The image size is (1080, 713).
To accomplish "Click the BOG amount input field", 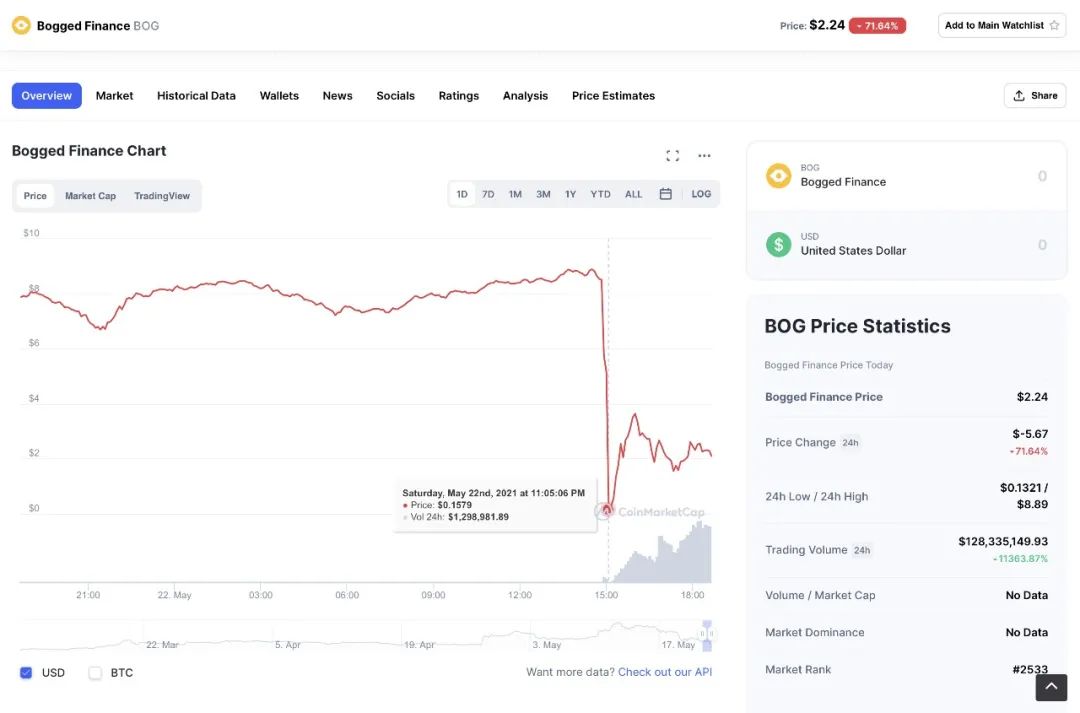I will coord(990,176).
